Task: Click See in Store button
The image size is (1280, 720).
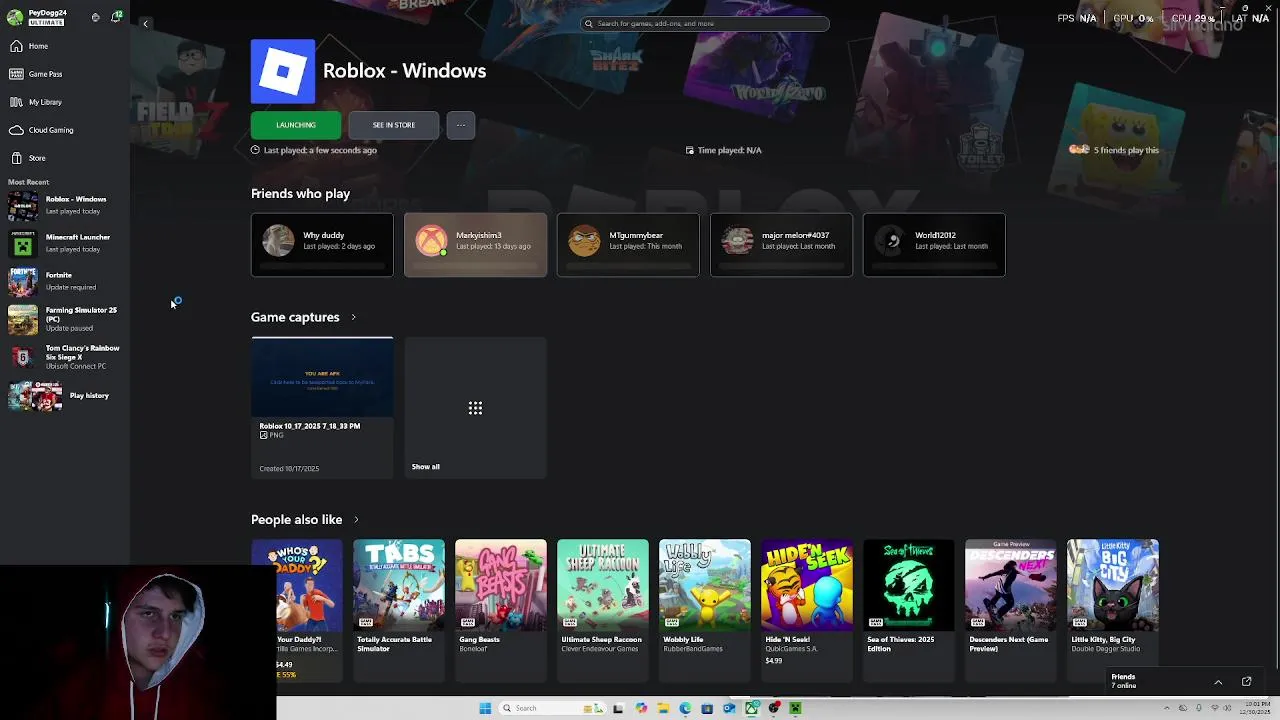Action: (394, 125)
